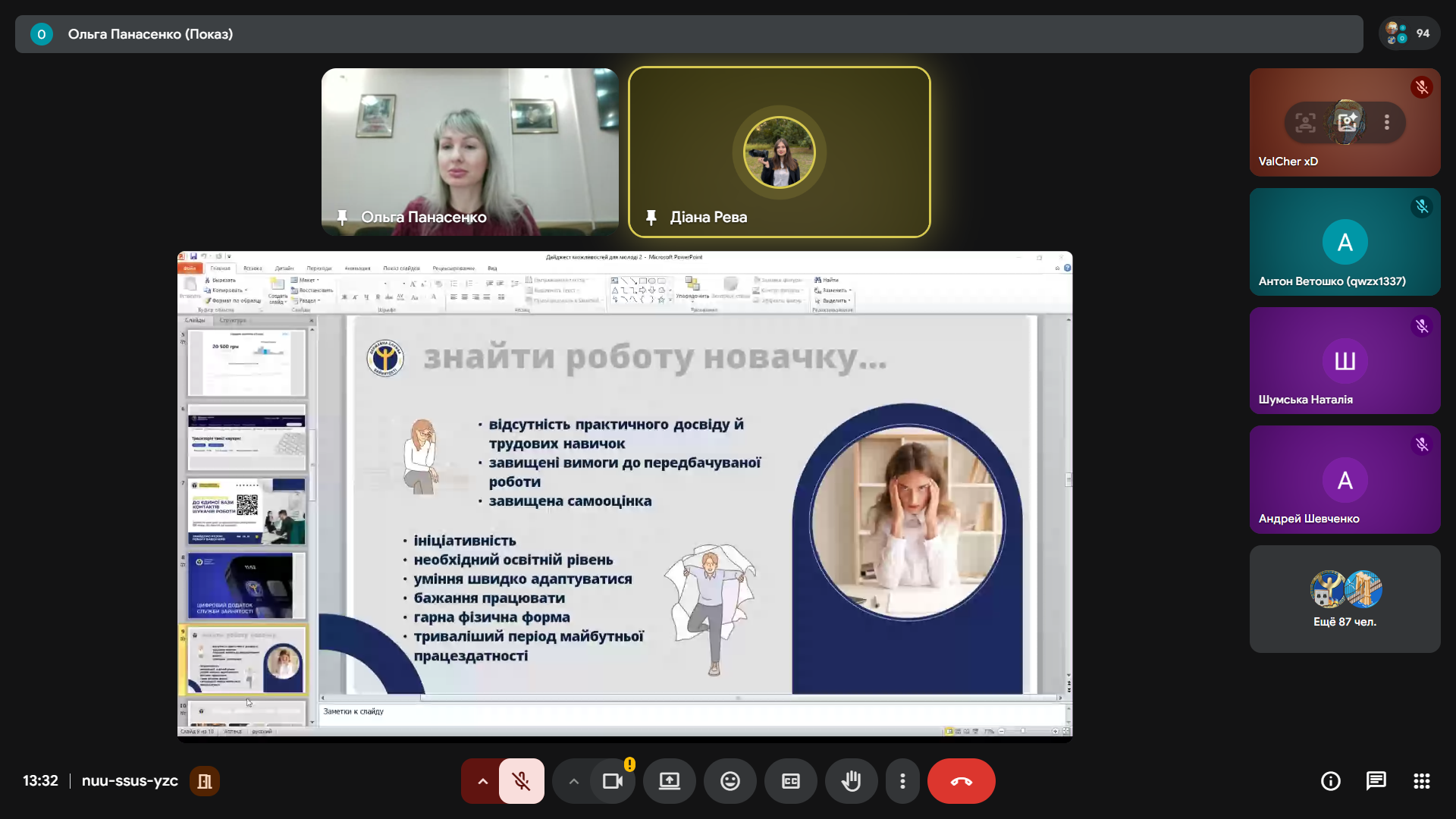Open the activities grid icon
The height and width of the screenshot is (819, 1456).
click(1421, 781)
